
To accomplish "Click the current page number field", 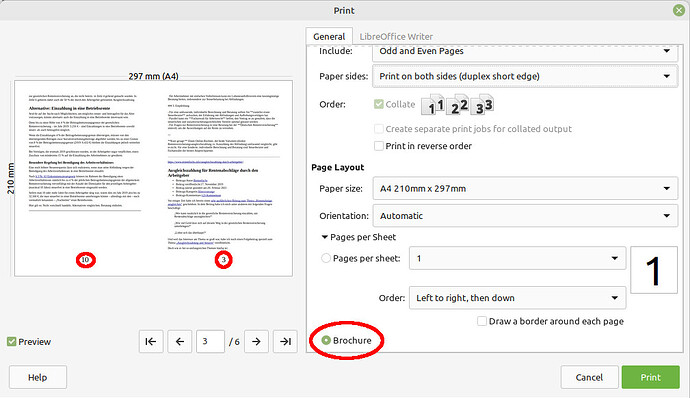I will 210,341.
